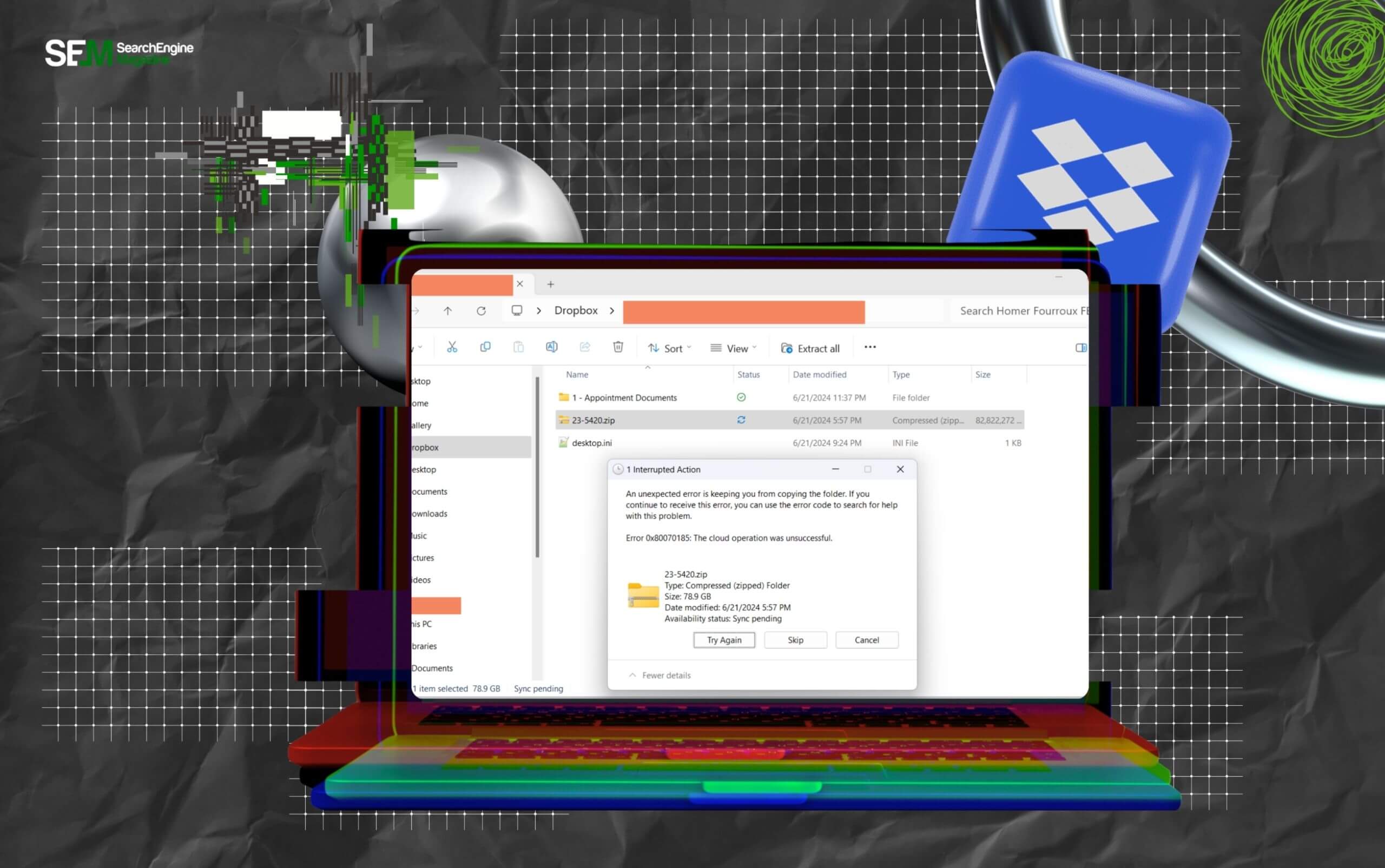The width and height of the screenshot is (1385, 868).
Task: Click the Try Again button
Action: (723, 640)
